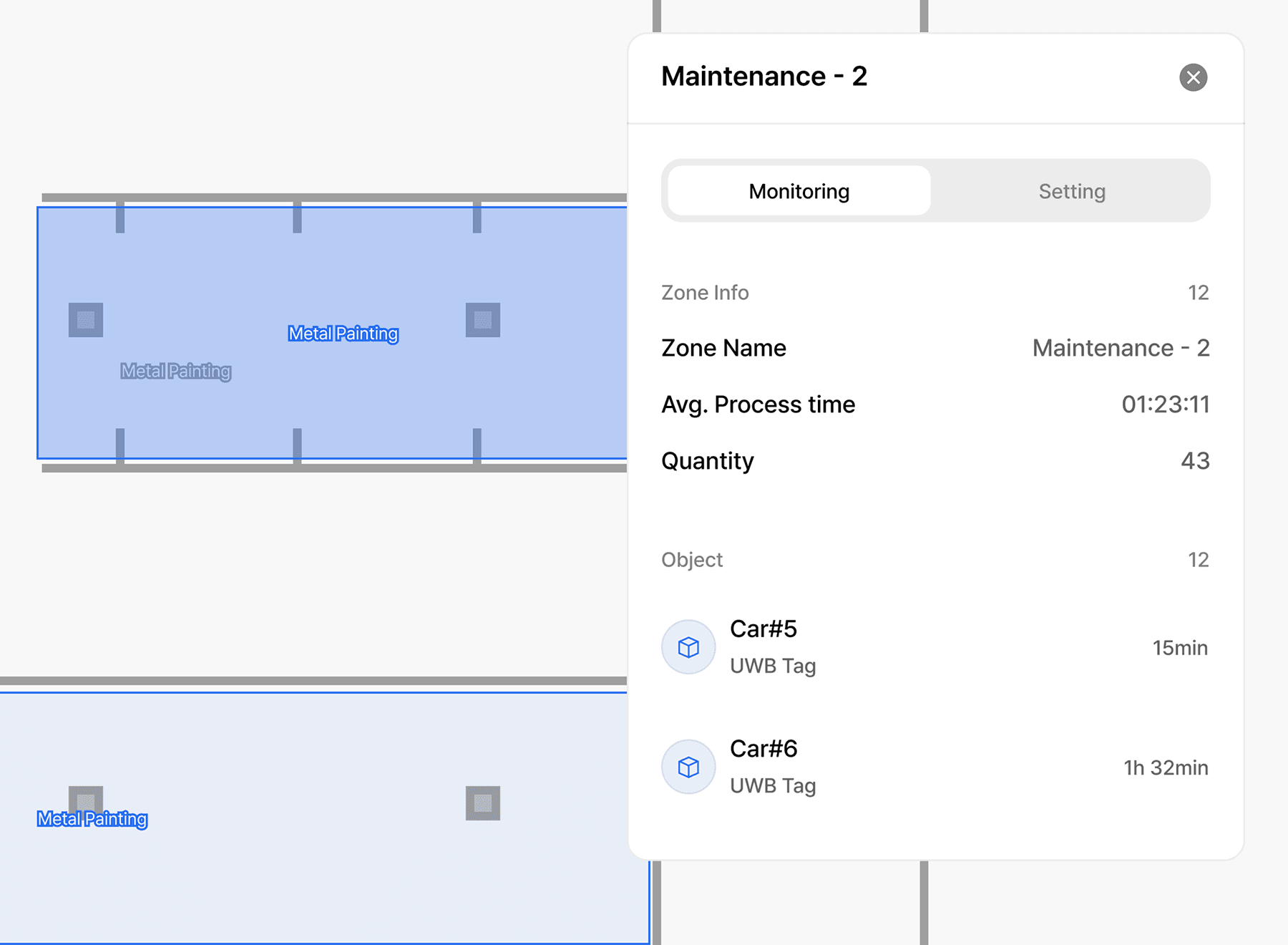
Task: Click the right square marker in upper zone
Action: pyautogui.click(x=483, y=320)
